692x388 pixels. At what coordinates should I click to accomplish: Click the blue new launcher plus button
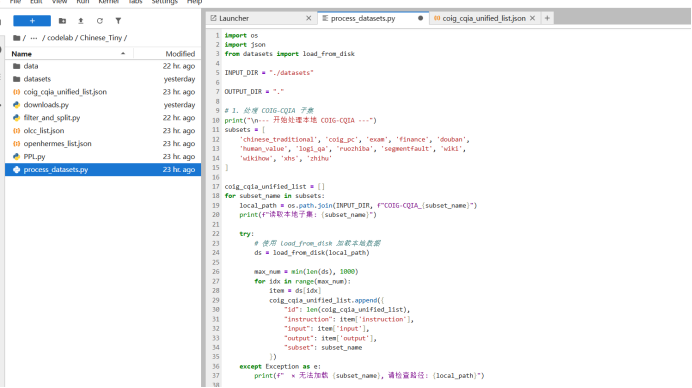[32, 21]
